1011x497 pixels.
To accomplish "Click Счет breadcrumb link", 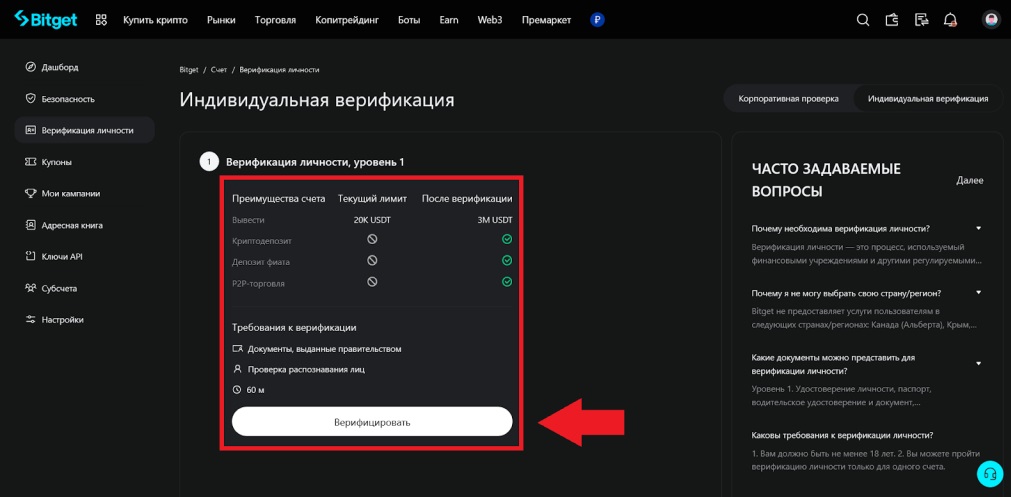I will point(219,70).
